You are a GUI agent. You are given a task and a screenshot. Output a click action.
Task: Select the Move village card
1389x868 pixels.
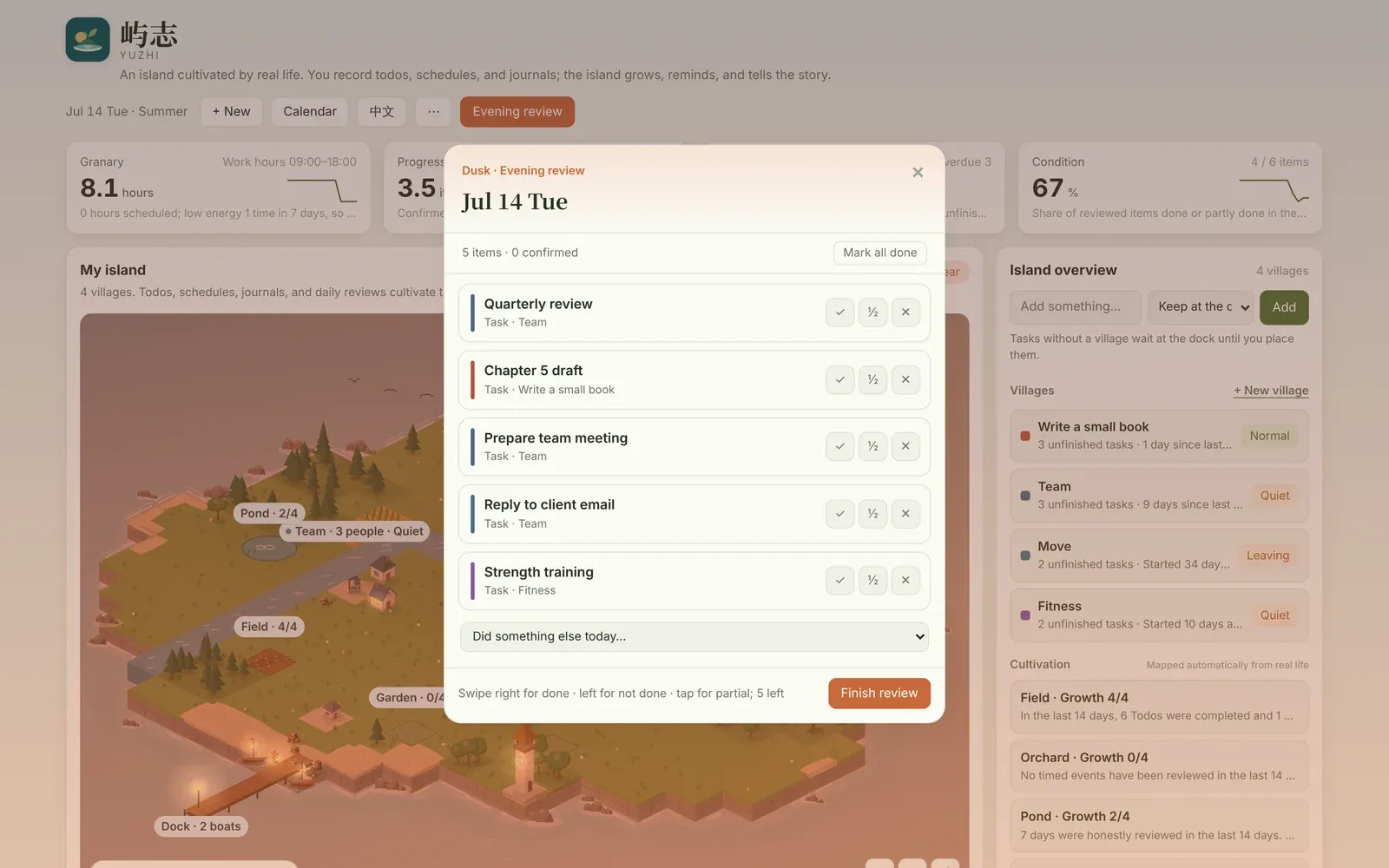1159,556
